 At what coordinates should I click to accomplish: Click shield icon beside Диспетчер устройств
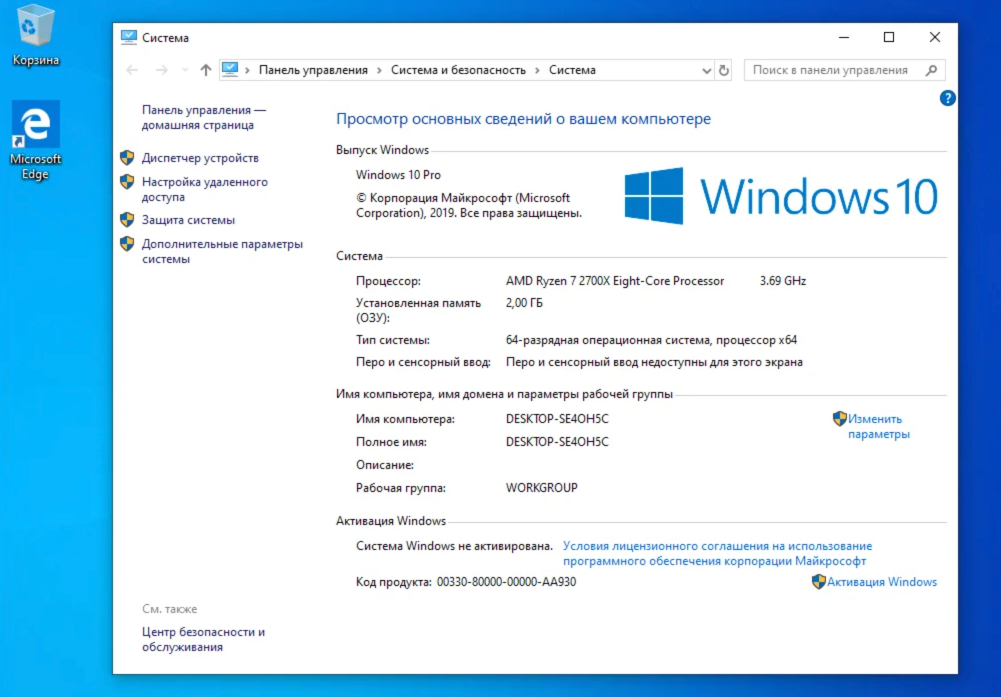point(127,158)
